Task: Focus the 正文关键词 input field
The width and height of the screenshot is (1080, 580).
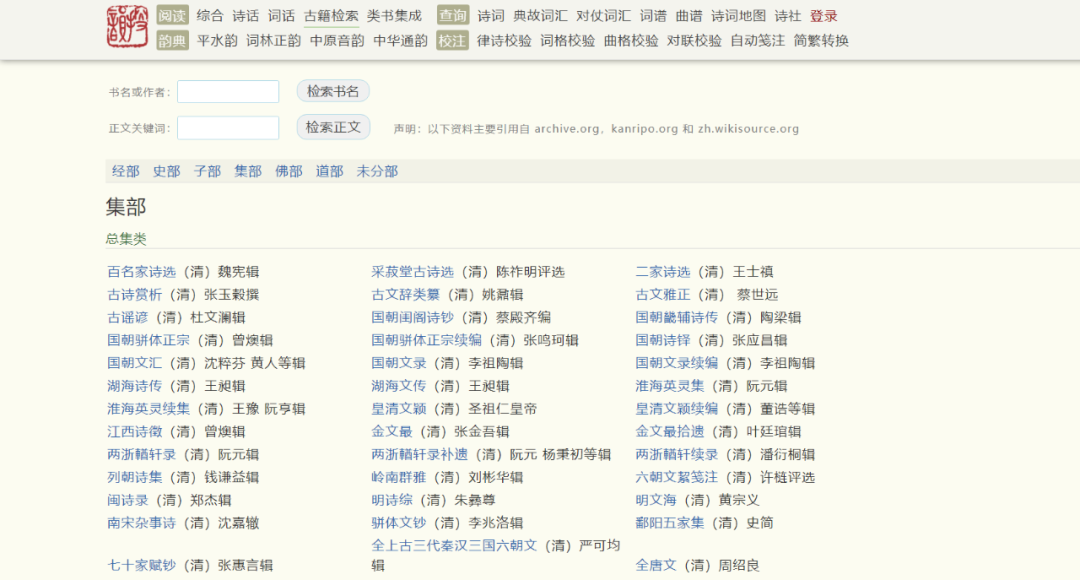Action: [x=228, y=127]
